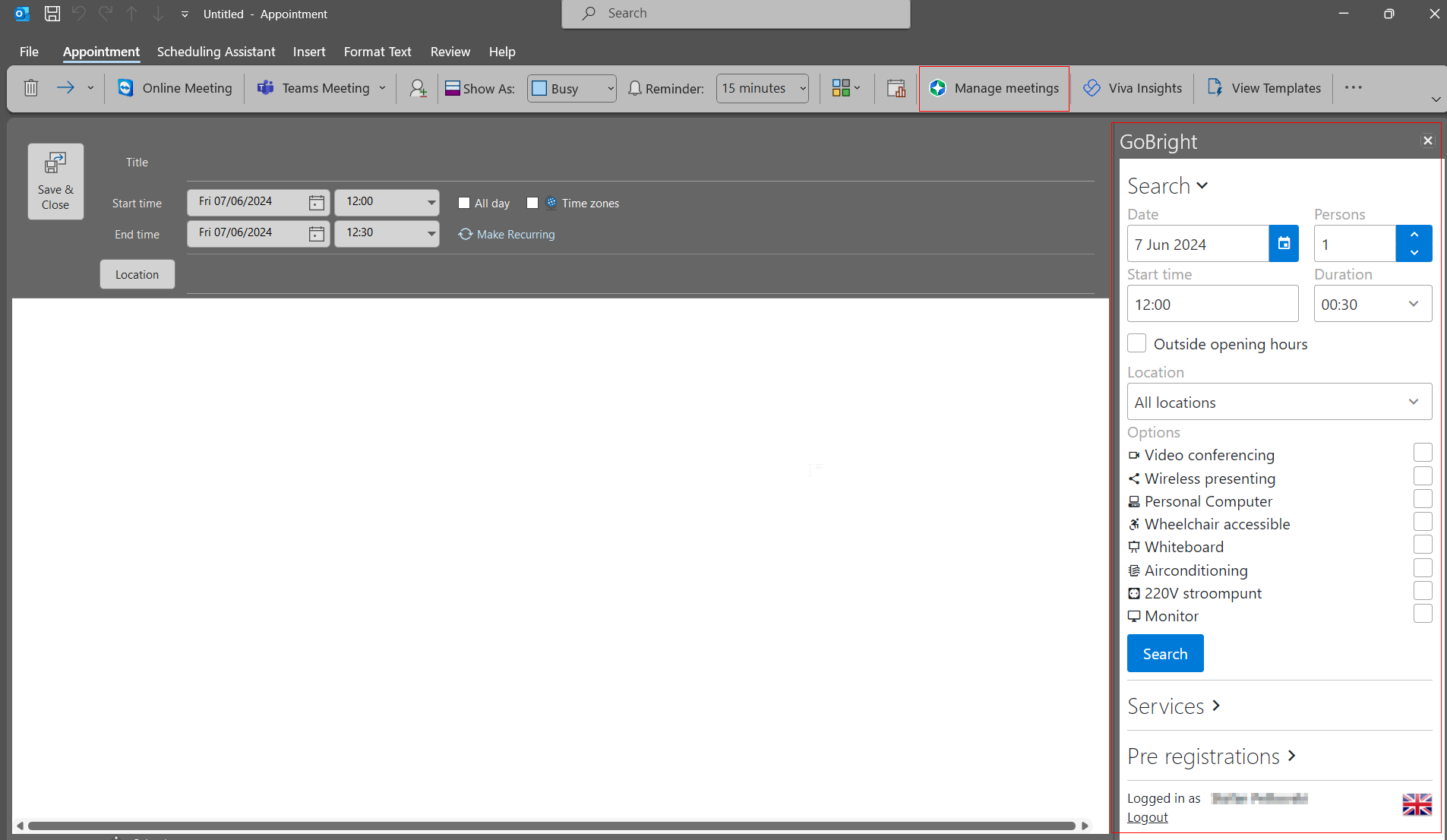Click the Forward arrow icon
This screenshot has width=1447, height=840.
click(65, 88)
